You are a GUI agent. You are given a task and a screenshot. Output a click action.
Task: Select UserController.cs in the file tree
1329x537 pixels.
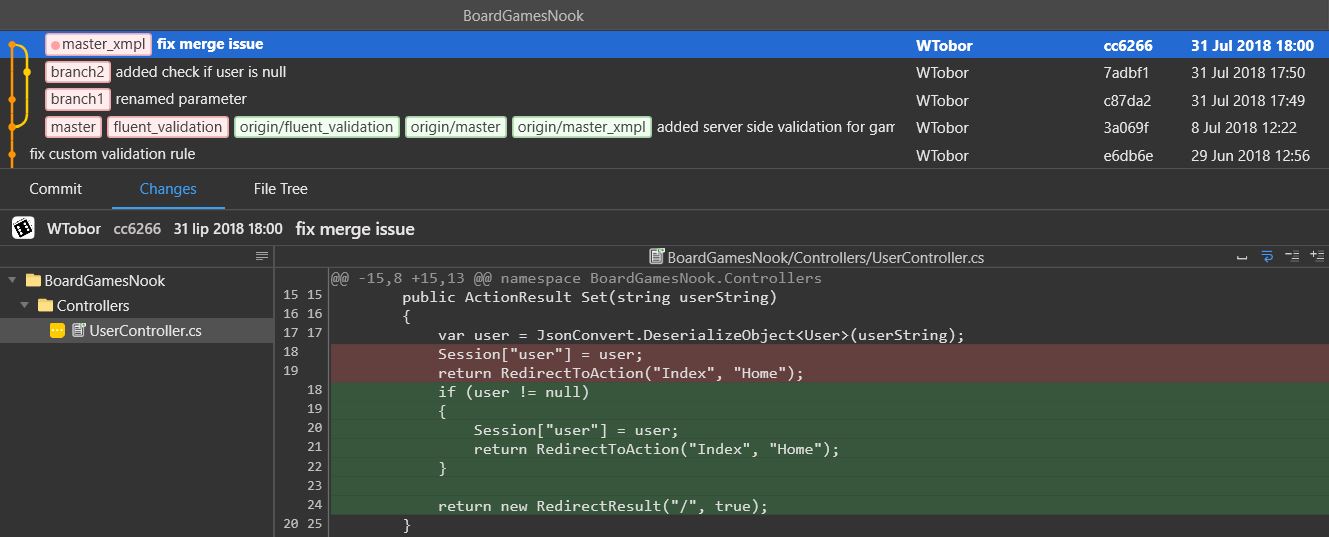[x=145, y=331]
